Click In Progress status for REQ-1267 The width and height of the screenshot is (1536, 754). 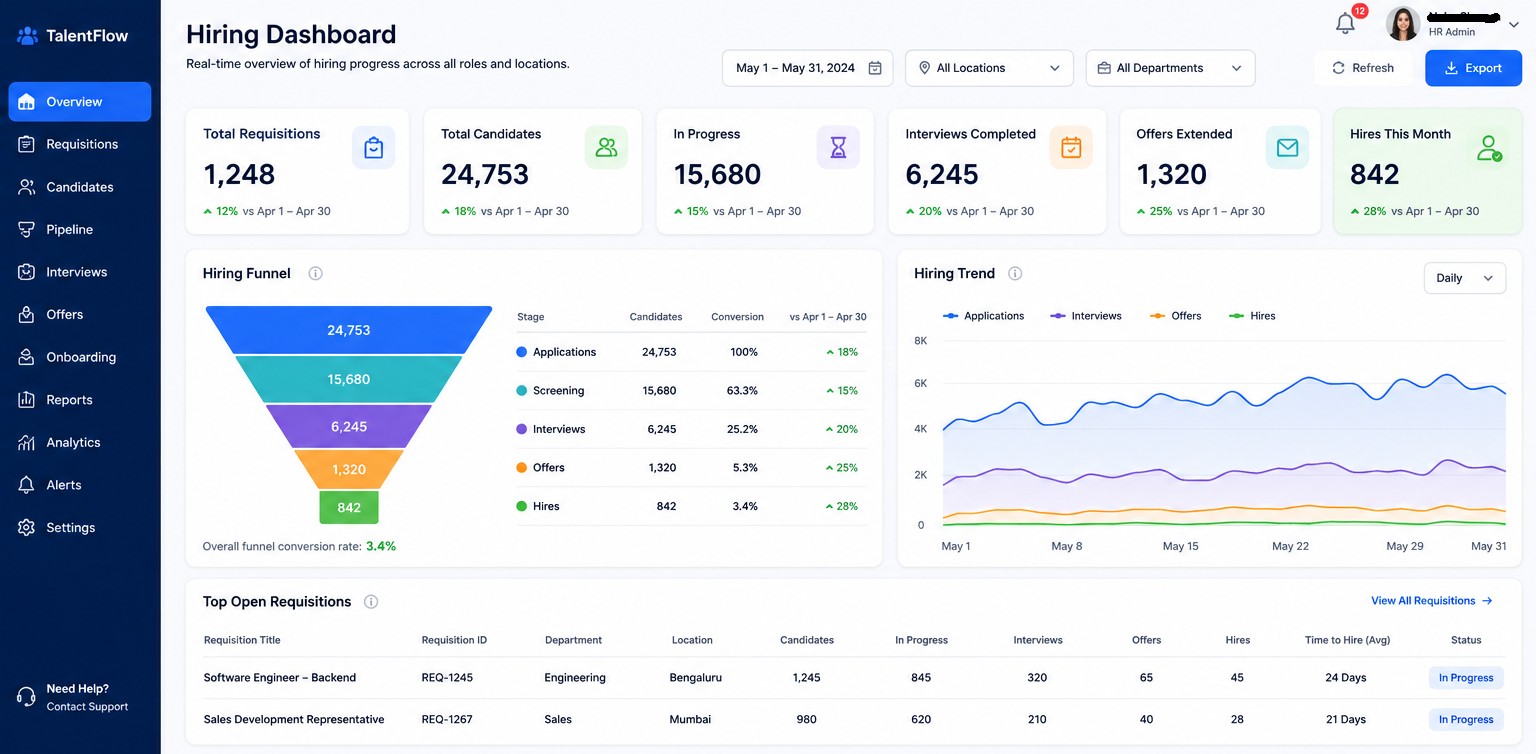pyautogui.click(x=1466, y=719)
